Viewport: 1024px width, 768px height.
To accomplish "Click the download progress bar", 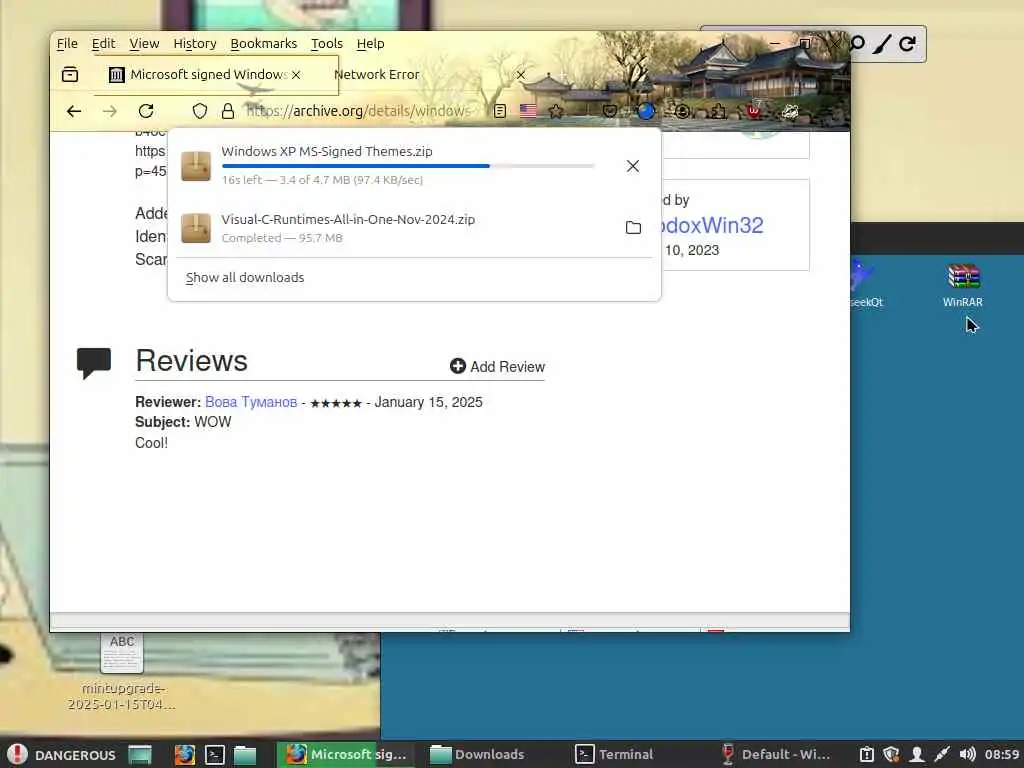I will pyautogui.click(x=408, y=166).
